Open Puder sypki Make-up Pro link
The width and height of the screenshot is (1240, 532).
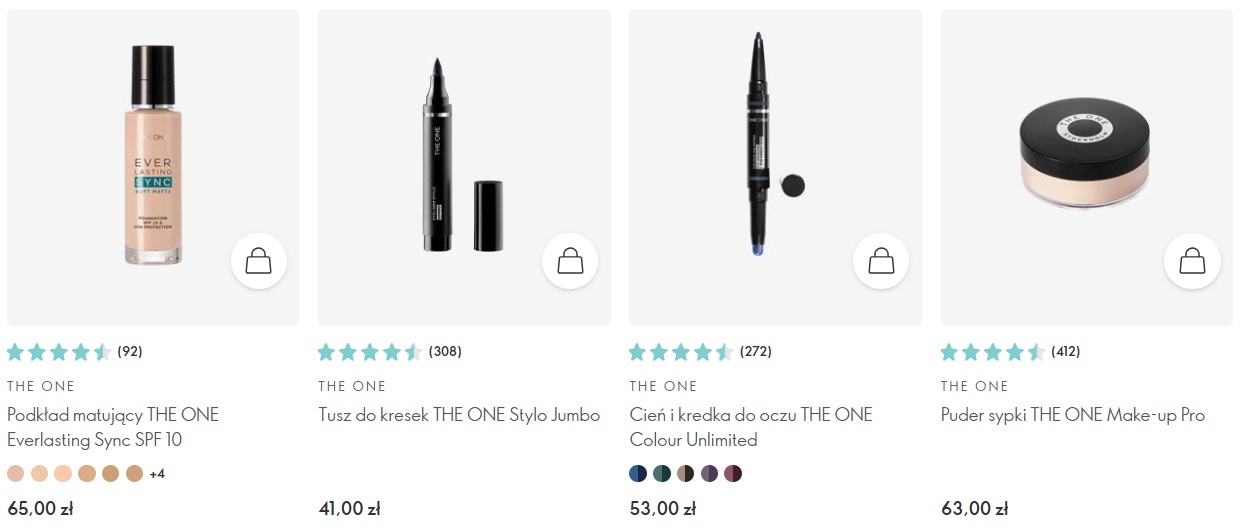1072,415
